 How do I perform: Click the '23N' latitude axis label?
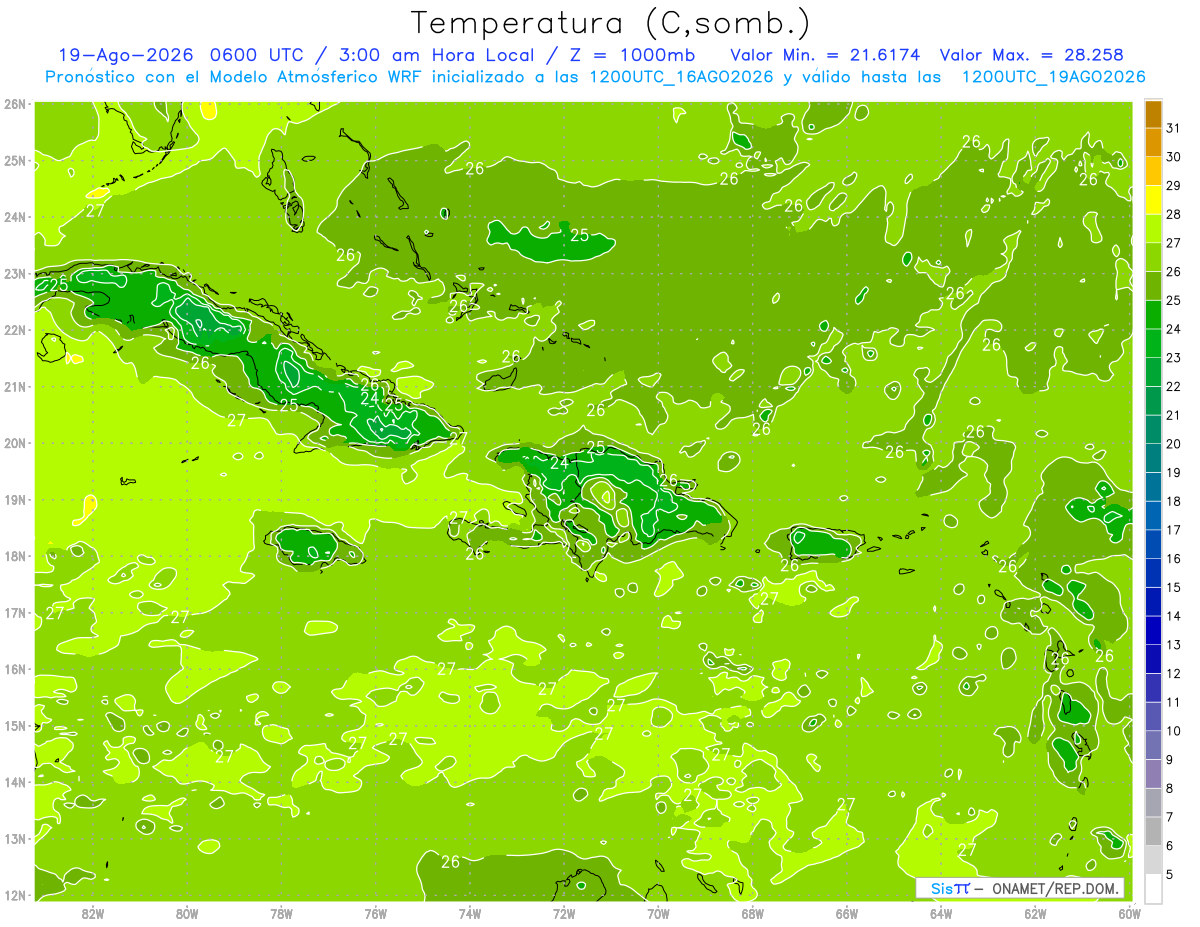click(x=15, y=273)
